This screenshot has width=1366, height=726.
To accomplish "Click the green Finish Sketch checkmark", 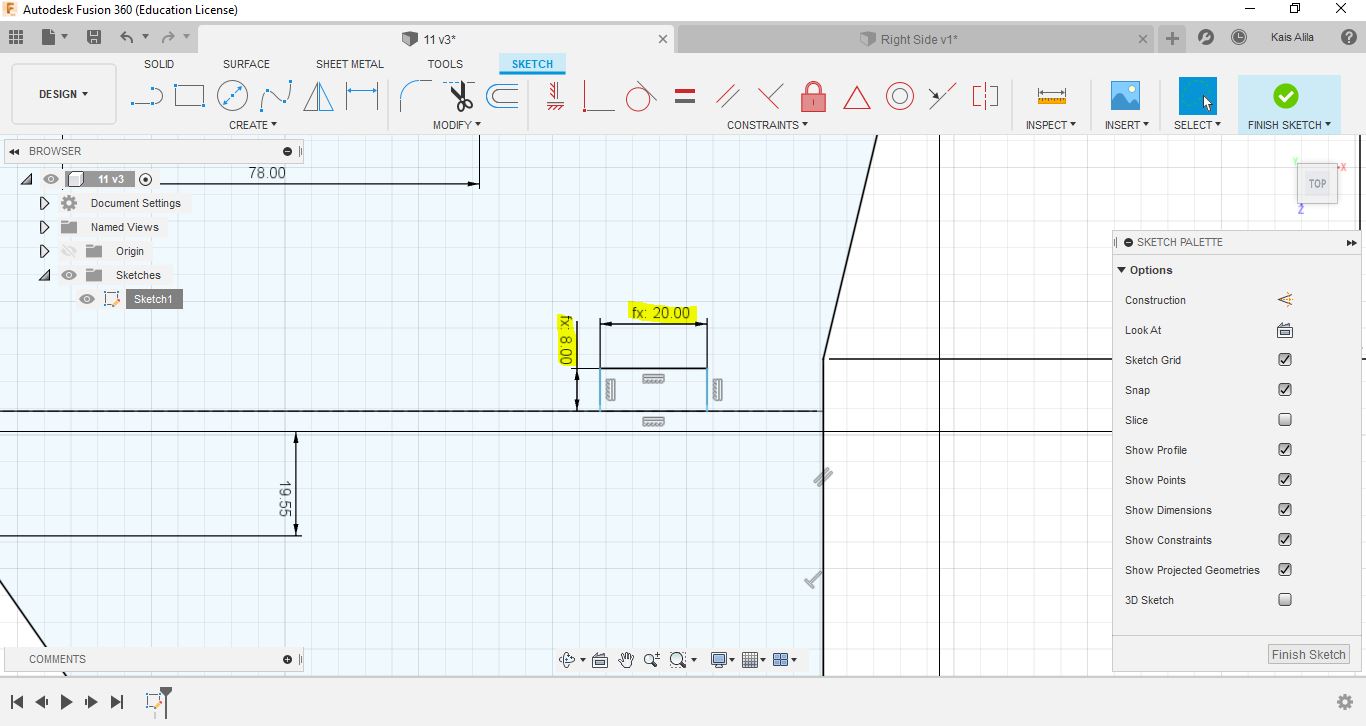I will click(1286, 96).
